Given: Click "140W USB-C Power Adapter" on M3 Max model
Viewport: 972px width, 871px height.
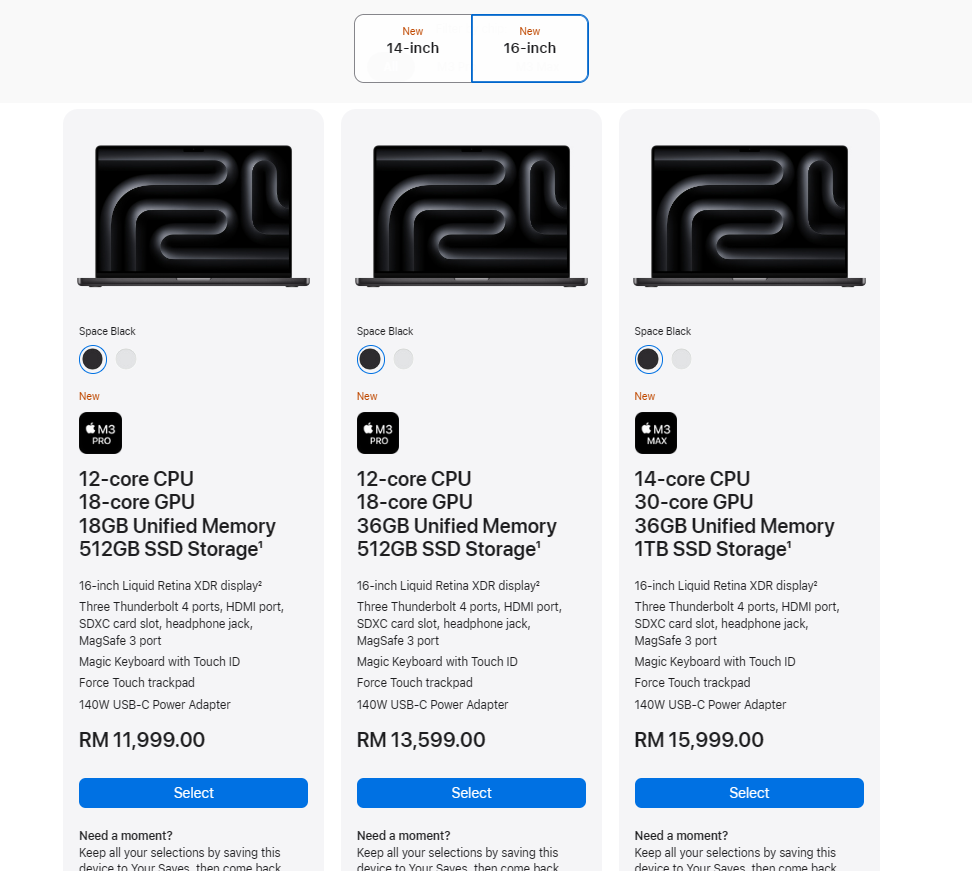Looking at the screenshot, I should tap(710, 705).
